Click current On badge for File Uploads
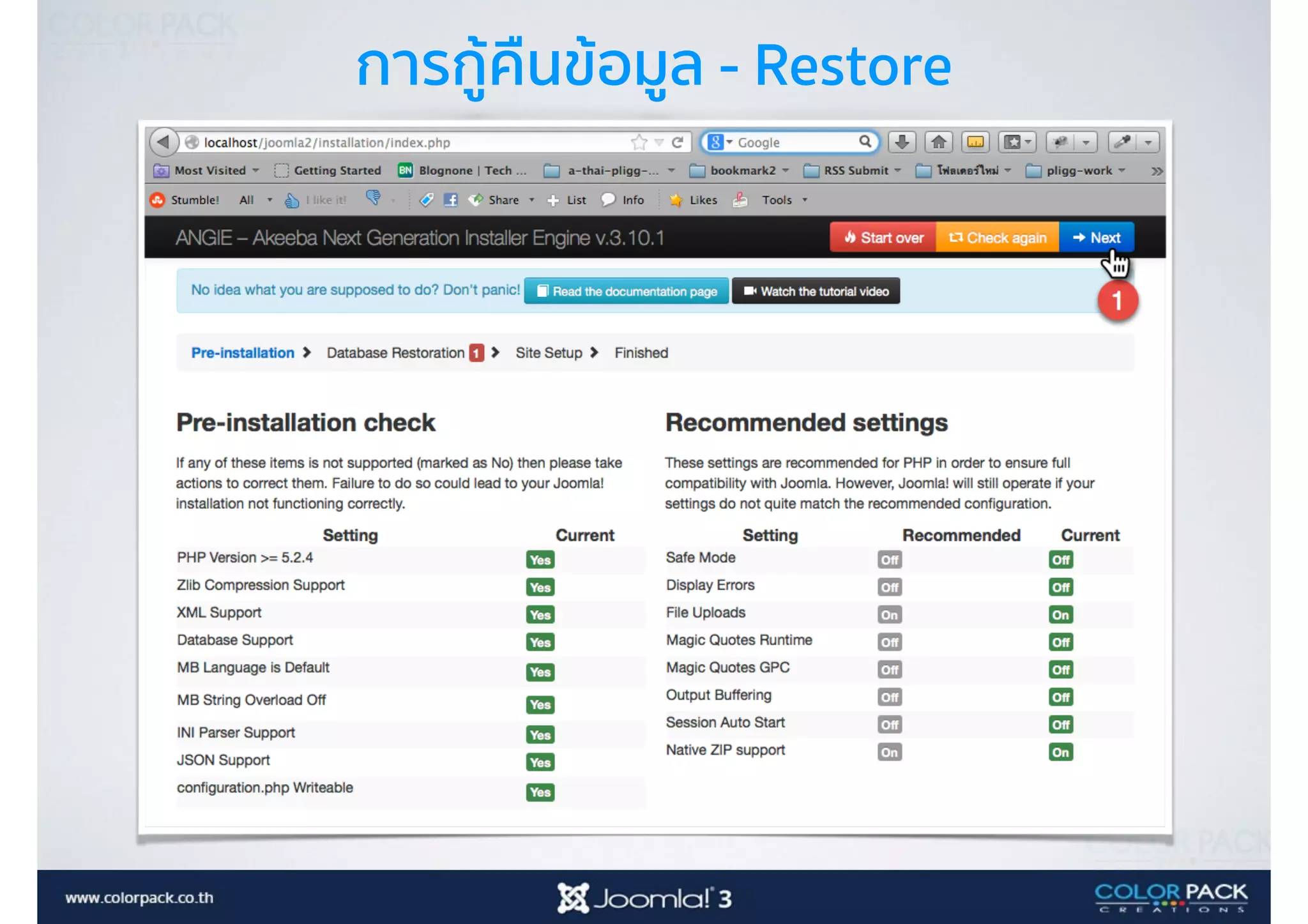This screenshot has width=1308, height=924. pos(1061,615)
